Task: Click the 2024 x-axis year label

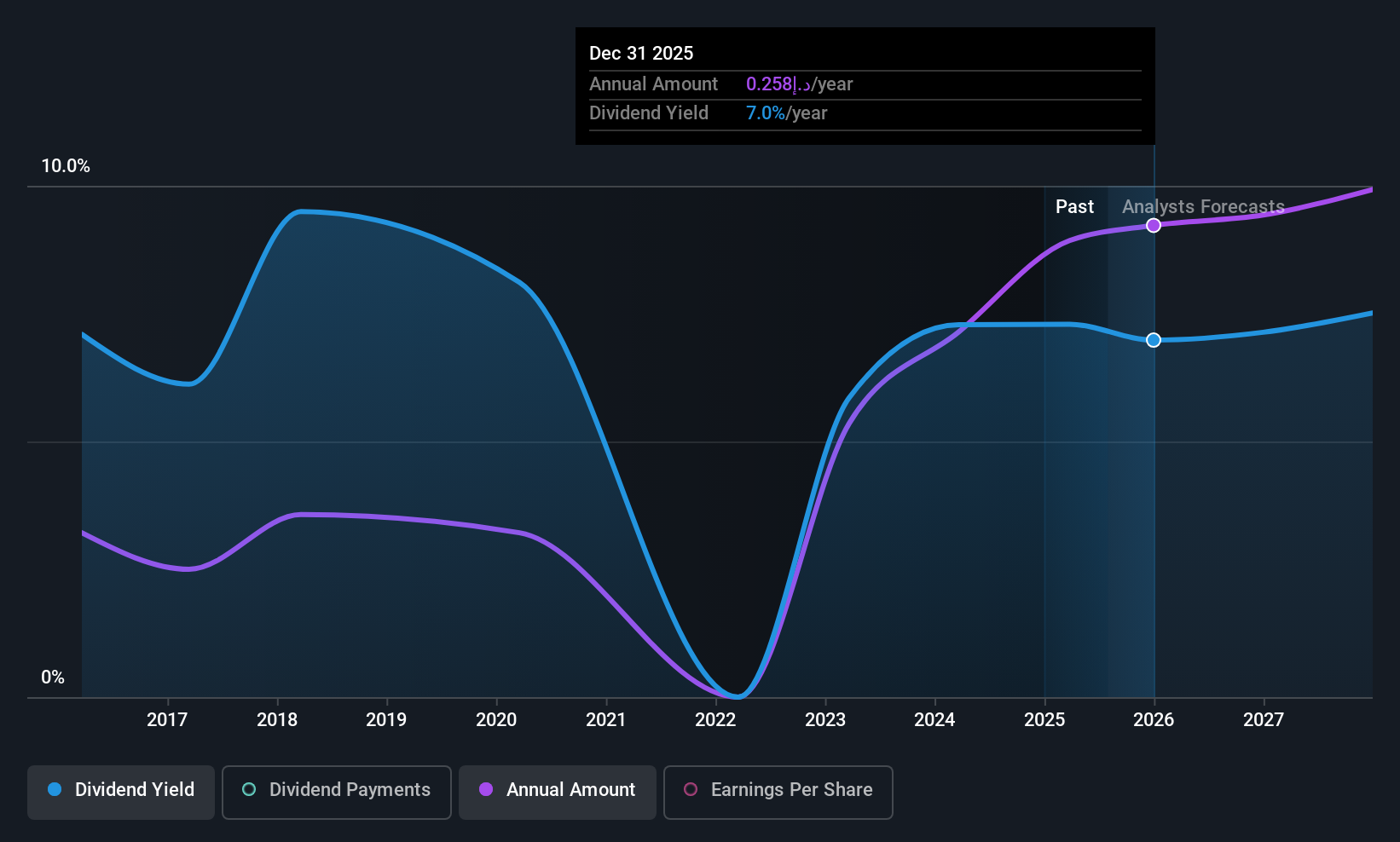Action: (934, 720)
